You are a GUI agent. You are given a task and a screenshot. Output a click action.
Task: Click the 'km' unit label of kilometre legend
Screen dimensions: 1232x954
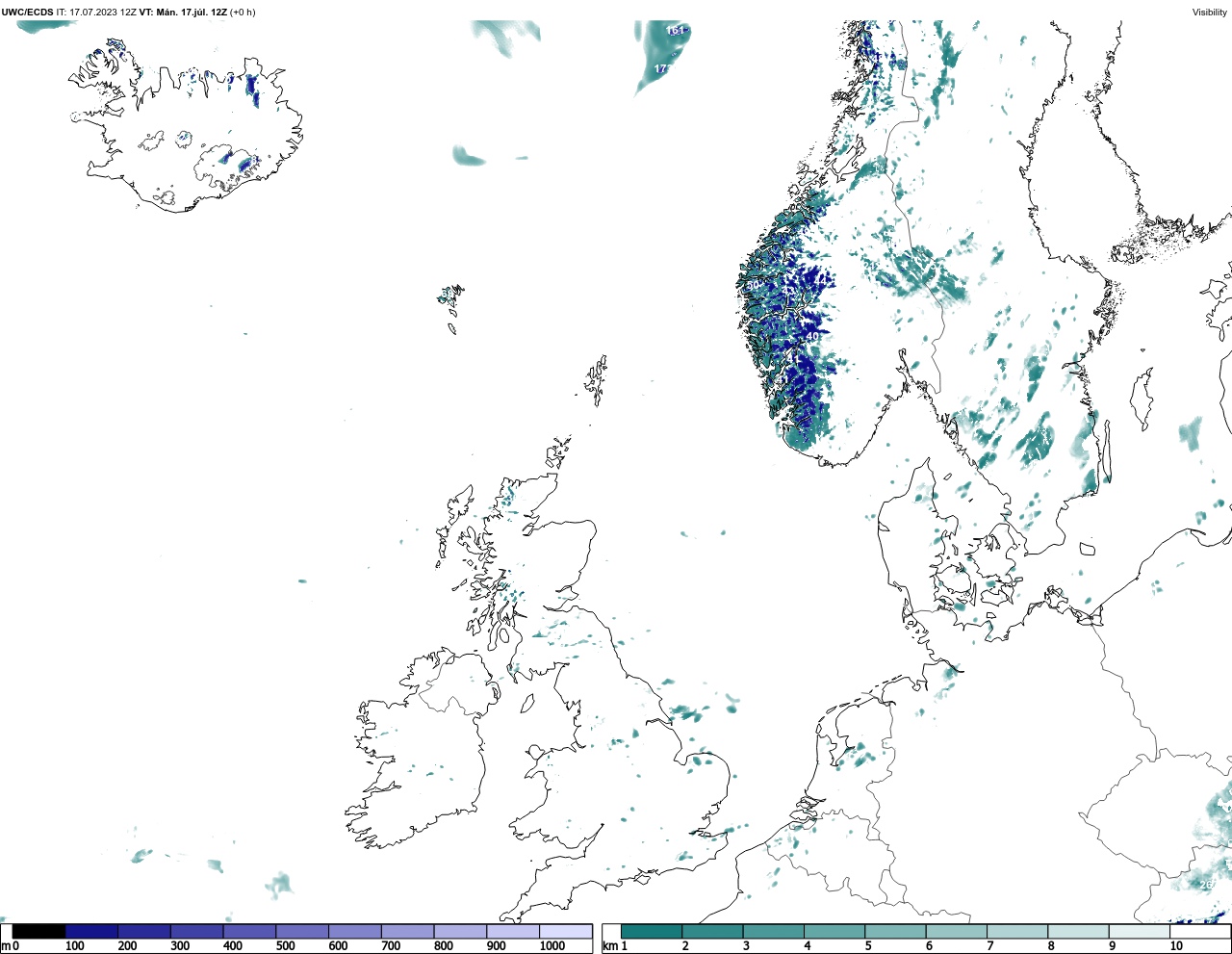click(x=608, y=946)
